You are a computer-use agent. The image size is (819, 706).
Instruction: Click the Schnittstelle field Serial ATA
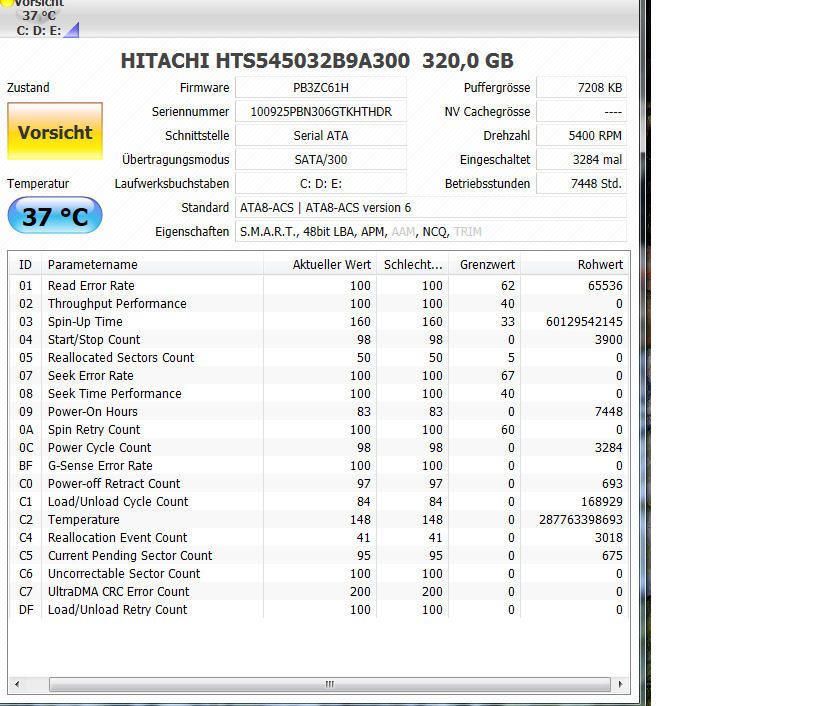pos(321,136)
